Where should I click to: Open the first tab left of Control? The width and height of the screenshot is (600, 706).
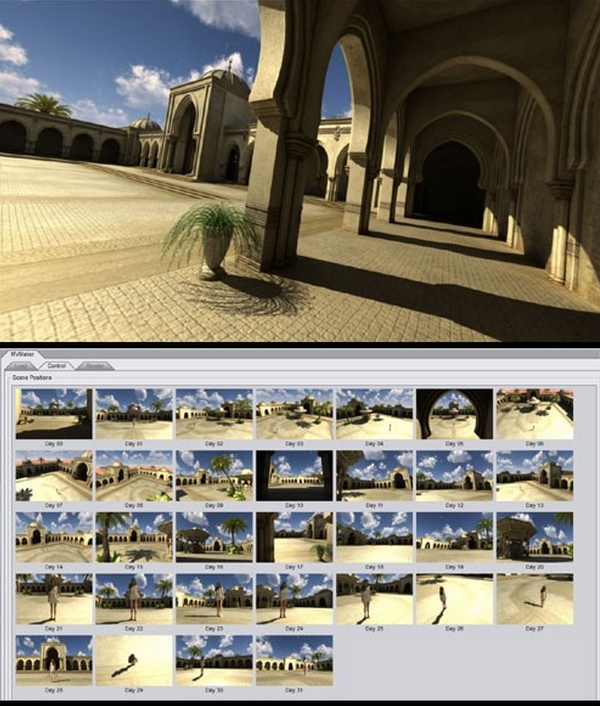coord(24,365)
